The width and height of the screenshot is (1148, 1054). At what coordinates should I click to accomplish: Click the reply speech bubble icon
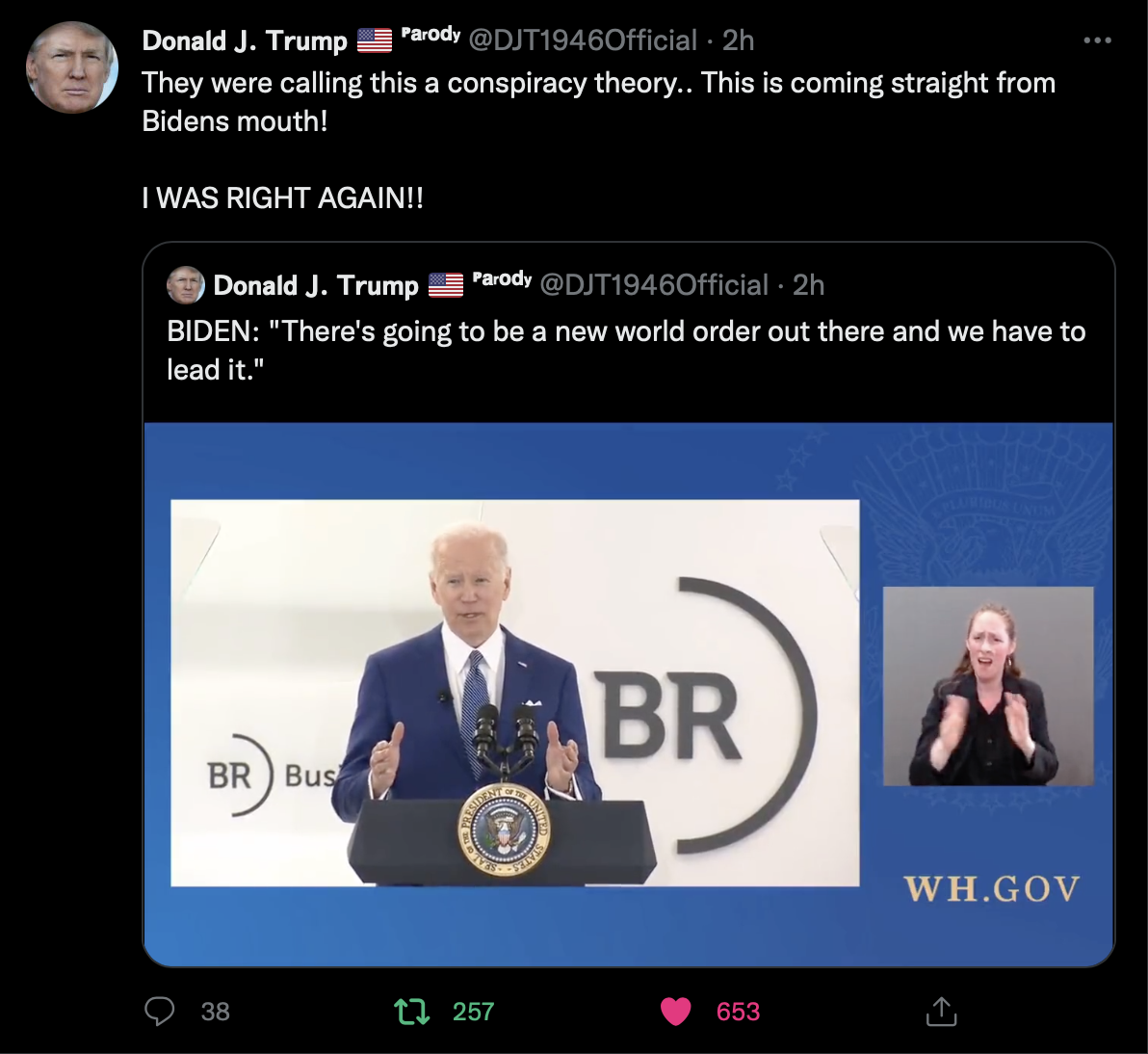click(x=159, y=1012)
